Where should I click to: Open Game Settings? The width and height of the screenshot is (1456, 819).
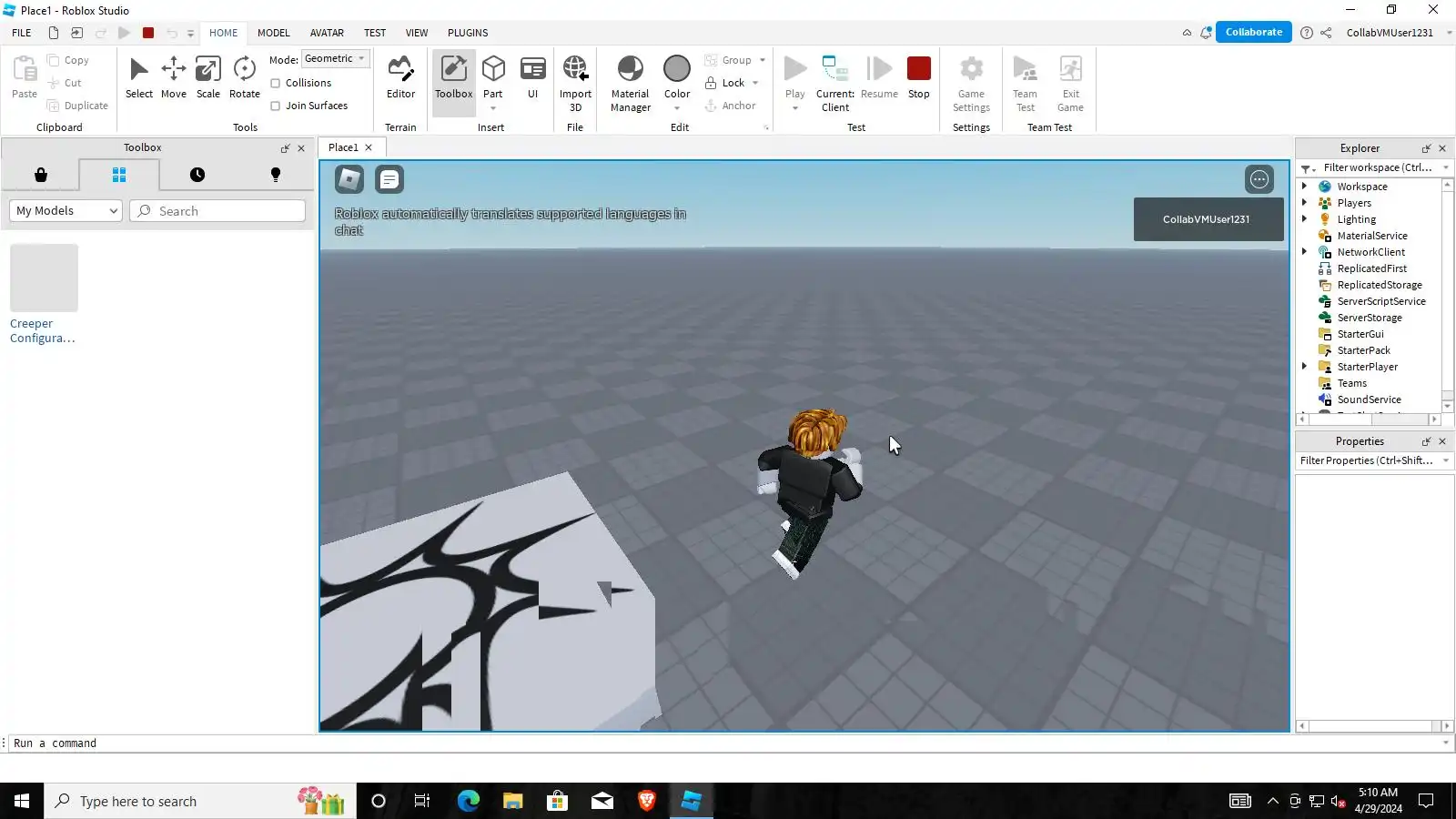(971, 84)
